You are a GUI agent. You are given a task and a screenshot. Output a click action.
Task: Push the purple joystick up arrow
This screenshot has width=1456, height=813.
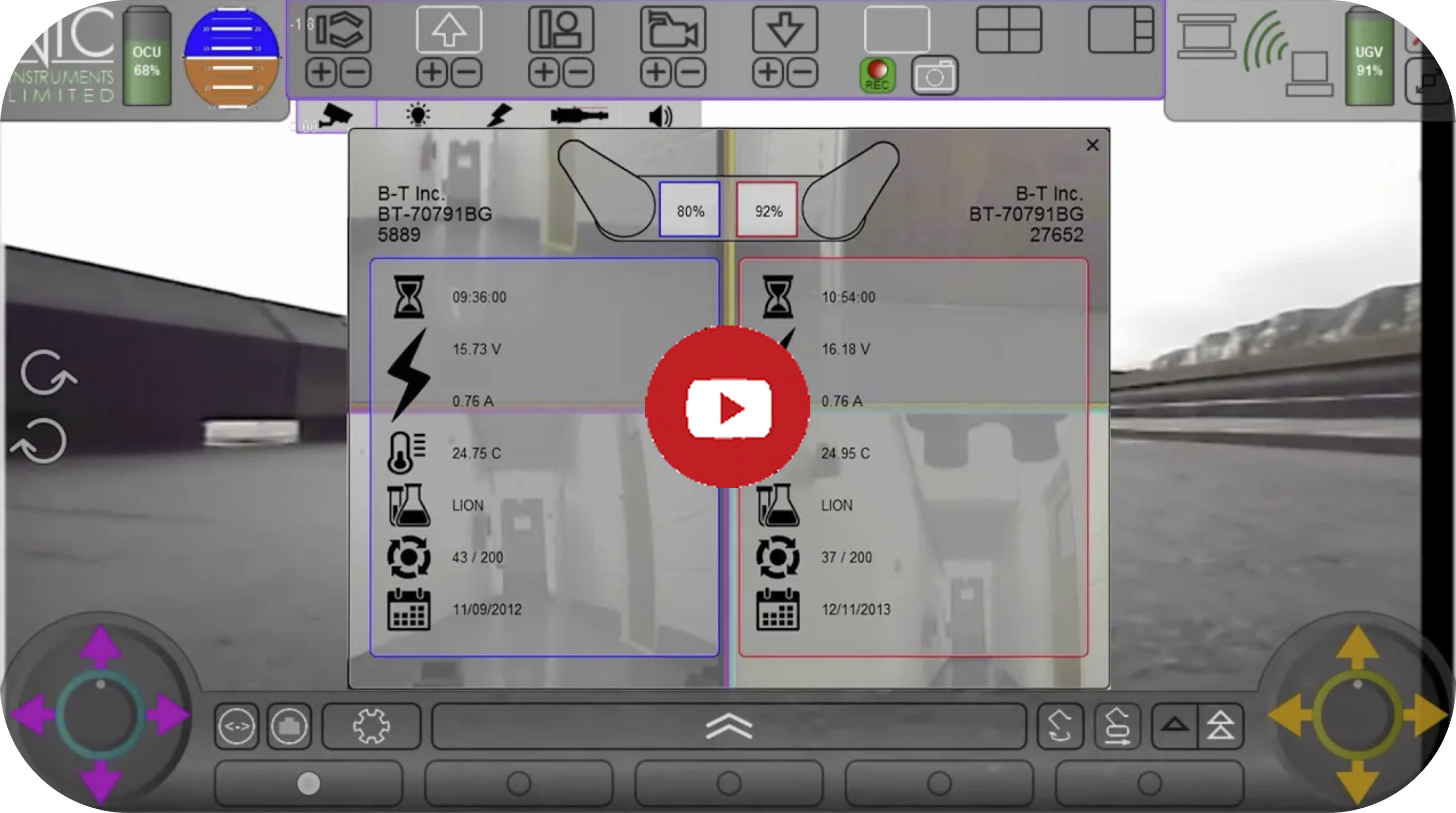pos(101,647)
